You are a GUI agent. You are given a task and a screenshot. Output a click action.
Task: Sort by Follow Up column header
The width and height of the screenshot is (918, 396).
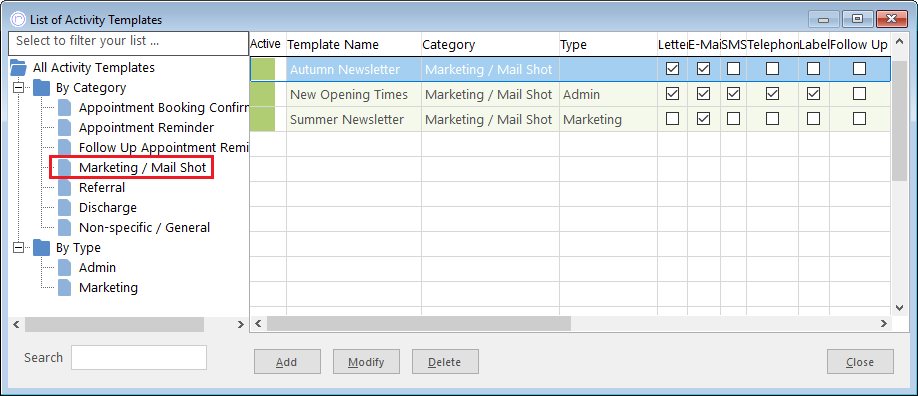(x=859, y=45)
